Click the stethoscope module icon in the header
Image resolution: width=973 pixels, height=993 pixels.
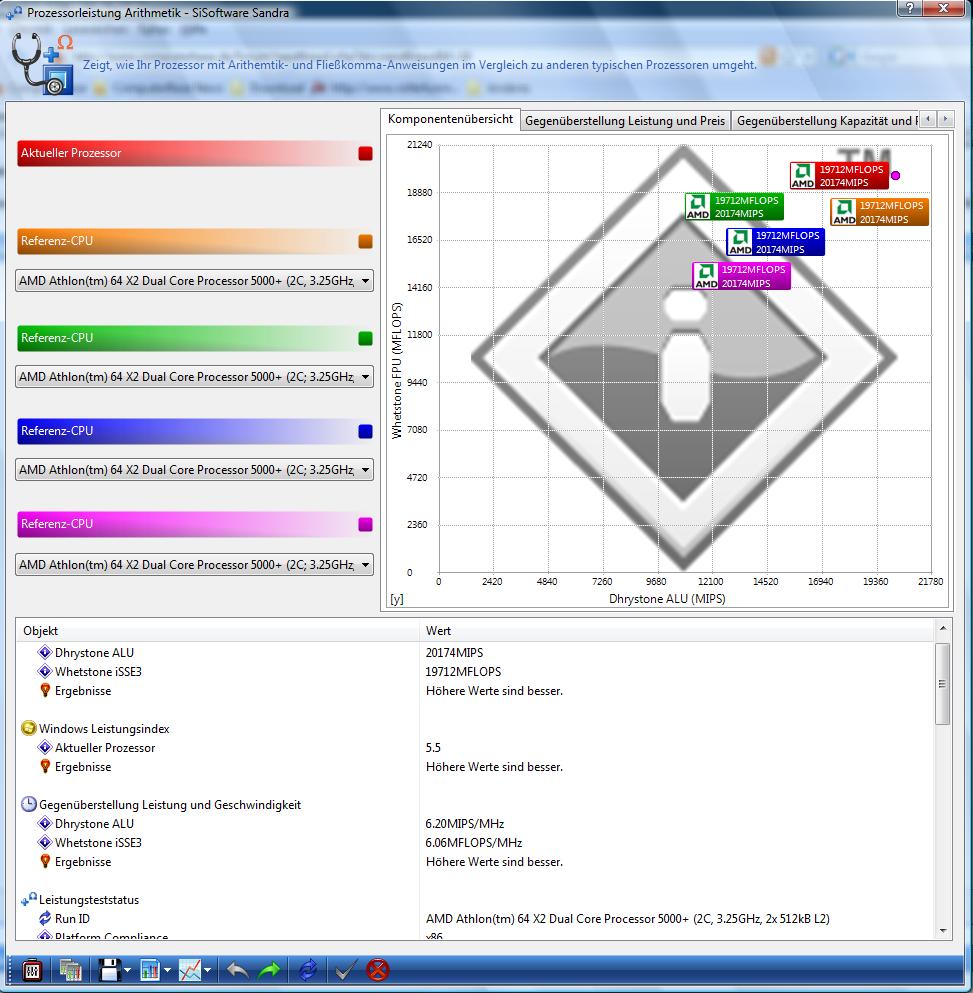pyautogui.click(x=42, y=63)
